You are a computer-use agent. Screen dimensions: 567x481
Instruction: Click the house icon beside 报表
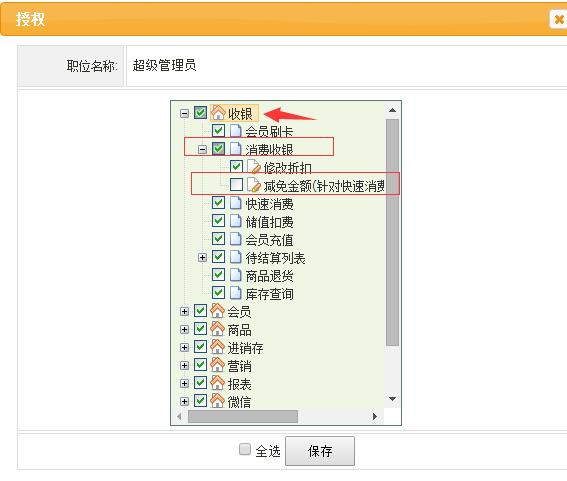[218, 383]
